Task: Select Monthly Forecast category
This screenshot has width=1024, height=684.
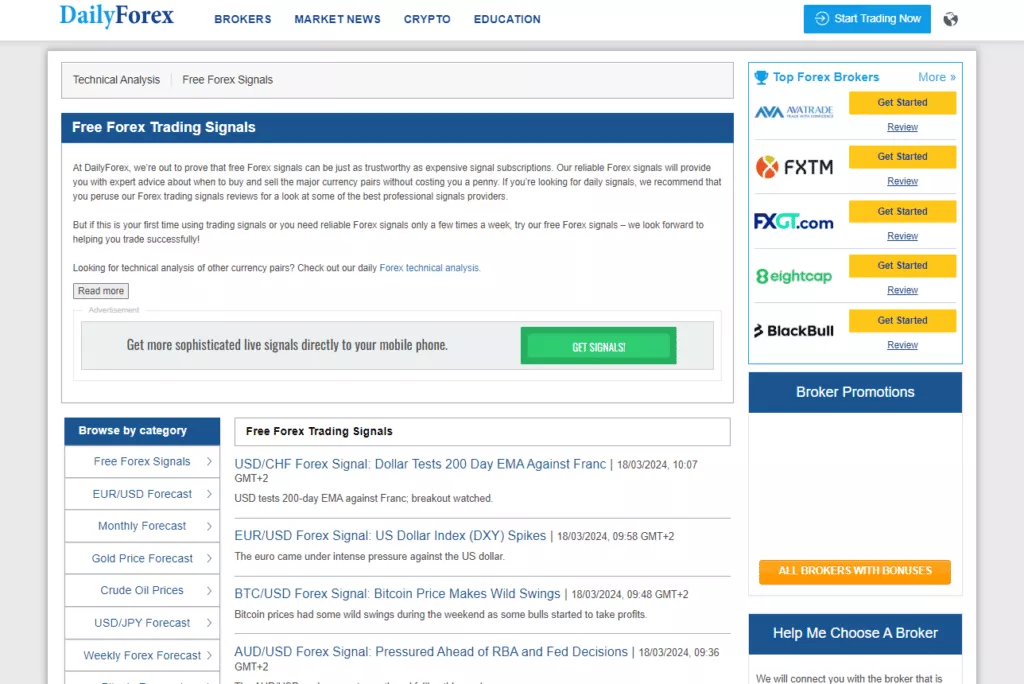Action: tap(142, 526)
